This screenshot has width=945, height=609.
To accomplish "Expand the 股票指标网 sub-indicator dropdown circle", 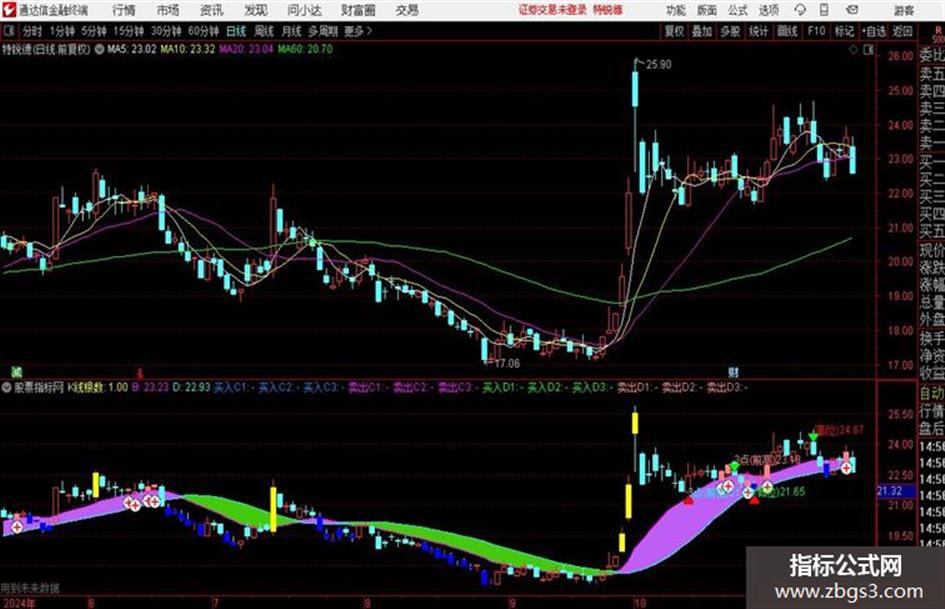I will 7,387.
